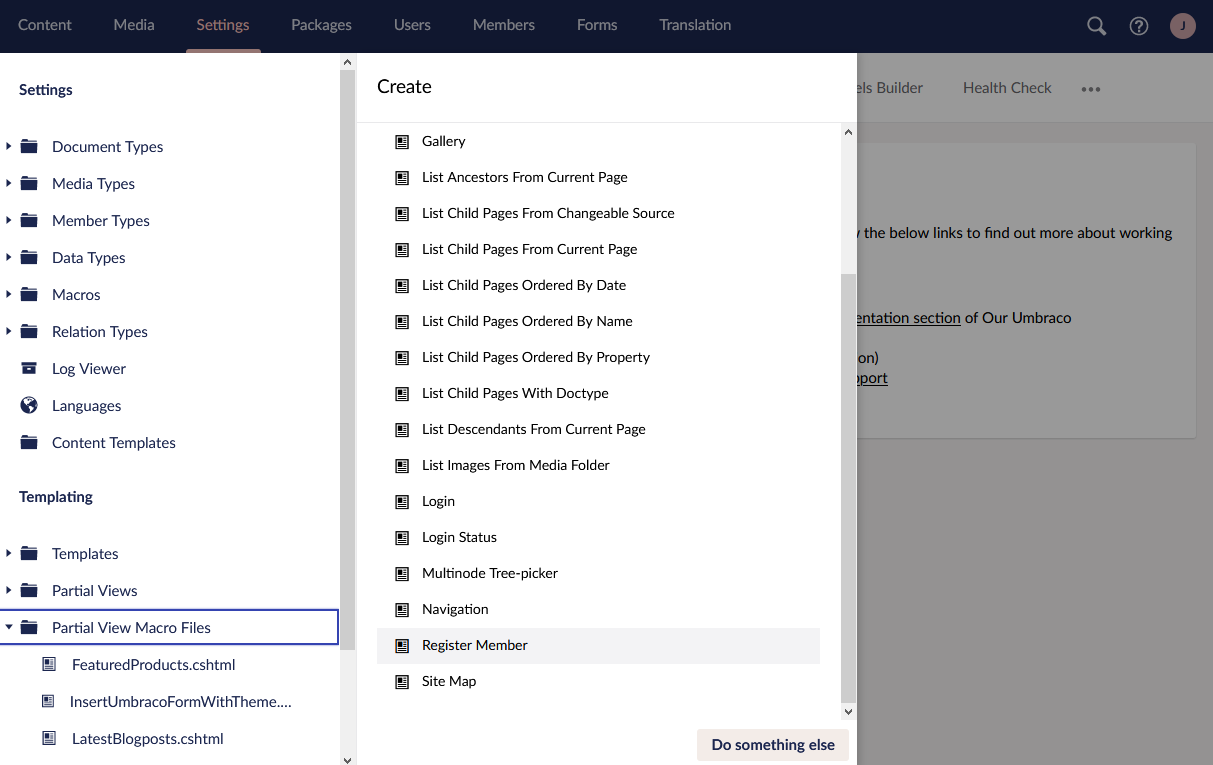This screenshot has height=765, width=1213.
Task: Collapse the Partial View Macro Files node
Action: click(9, 628)
